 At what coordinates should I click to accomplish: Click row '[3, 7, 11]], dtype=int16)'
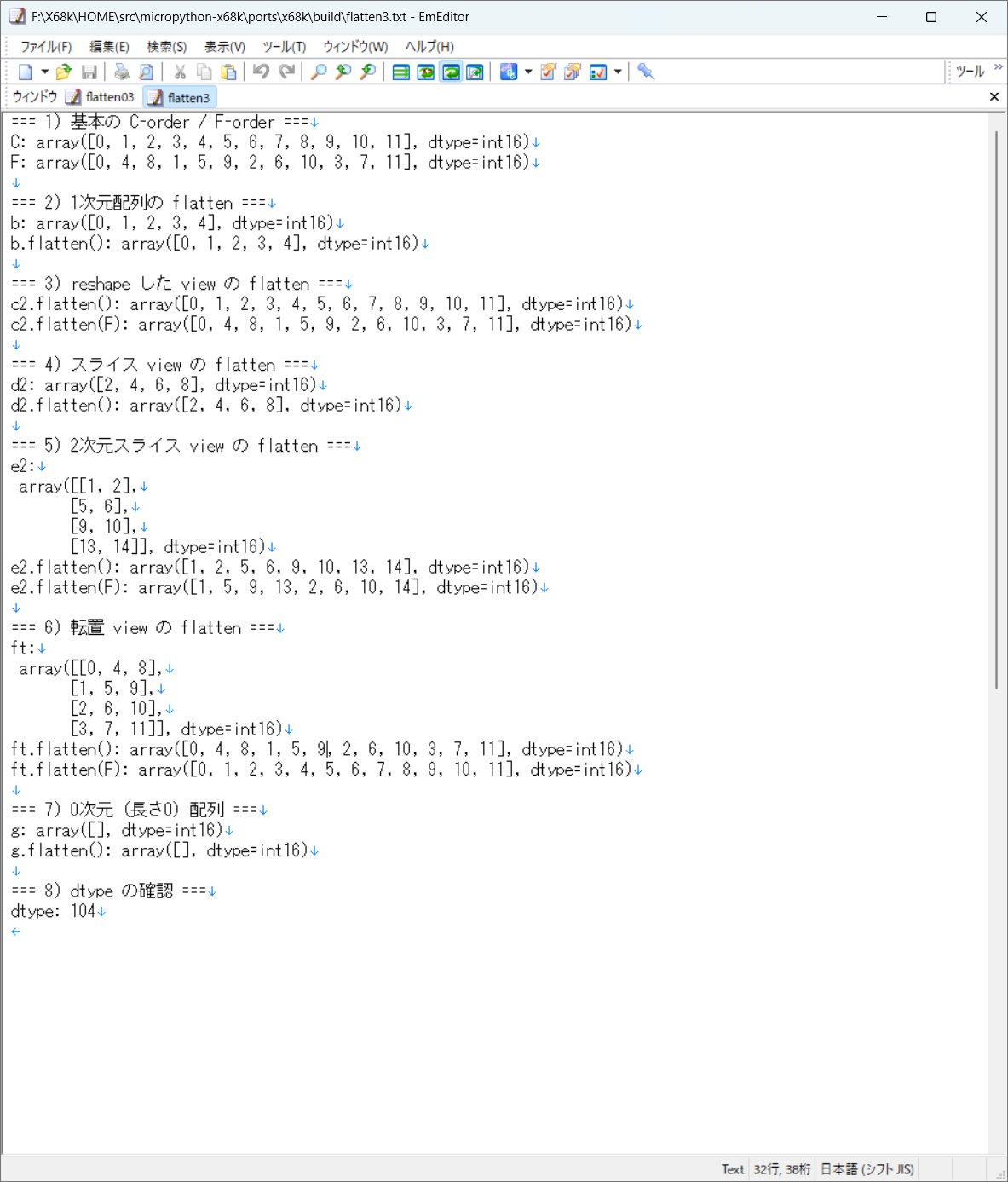point(176,729)
